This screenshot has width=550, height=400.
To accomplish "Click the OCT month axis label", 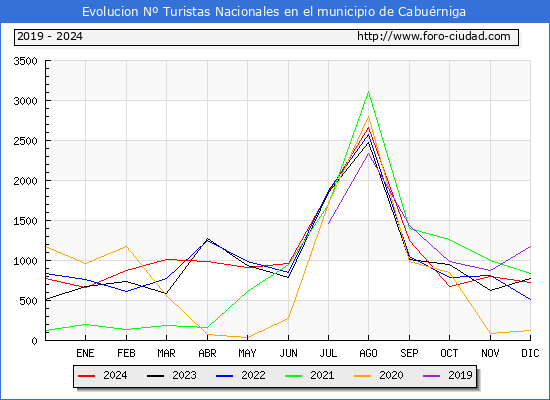I will pyautogui.click(x=449, y=353).
